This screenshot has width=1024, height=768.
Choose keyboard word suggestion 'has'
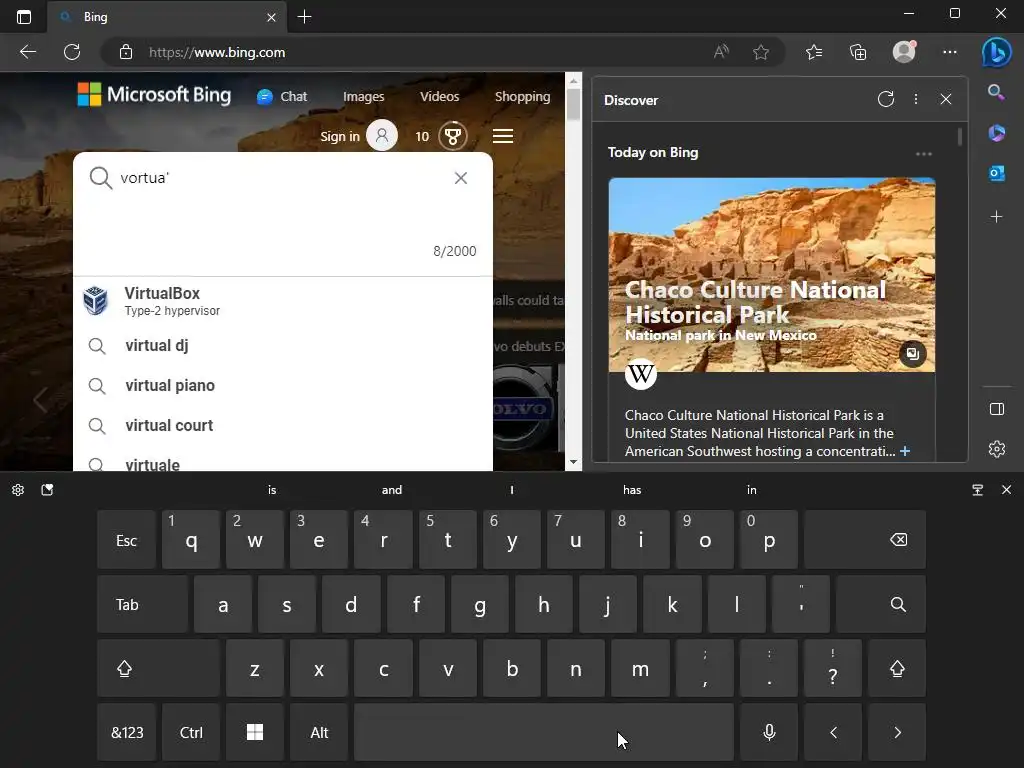pos(632,490)
